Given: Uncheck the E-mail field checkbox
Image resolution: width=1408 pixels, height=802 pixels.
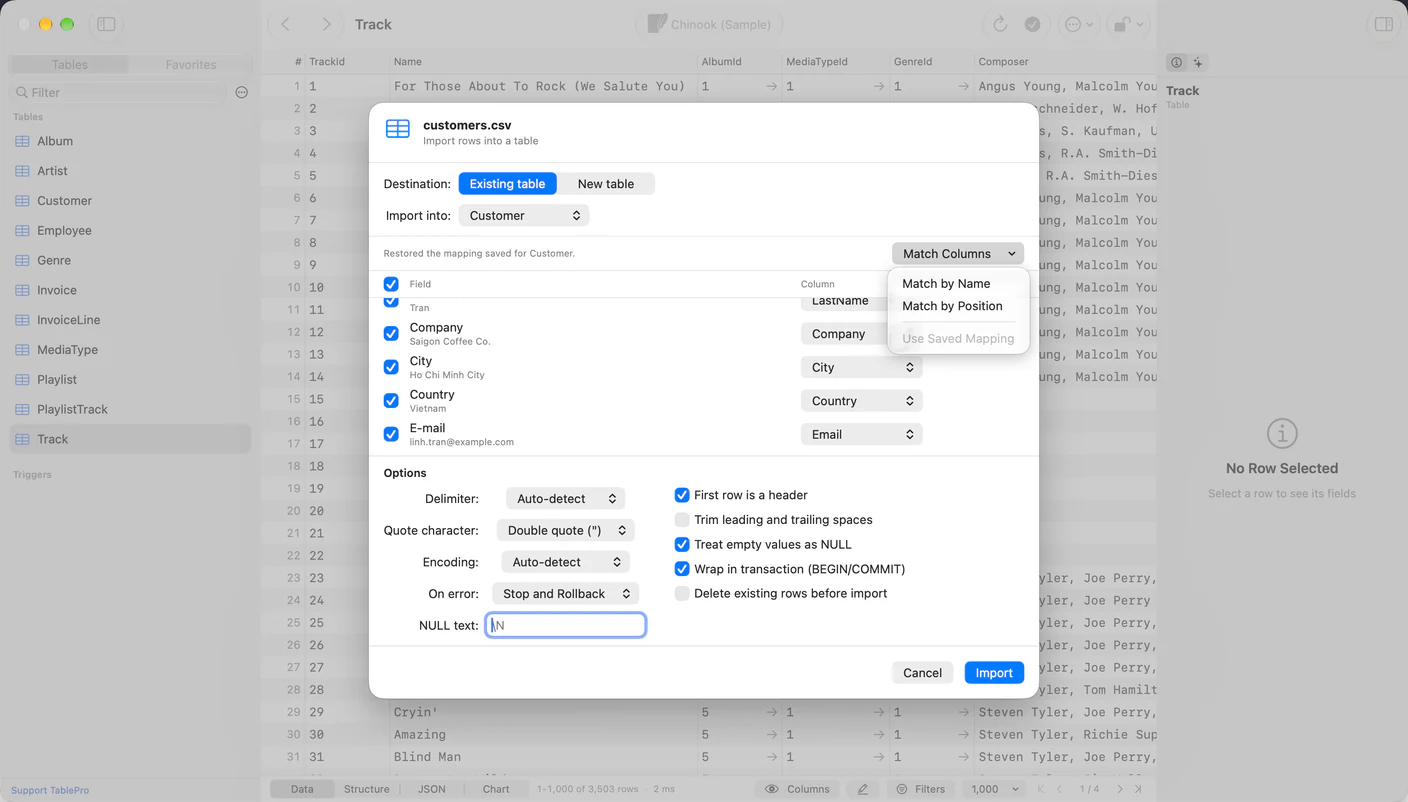Looking at the screenshot, I should tap(391, 434).
